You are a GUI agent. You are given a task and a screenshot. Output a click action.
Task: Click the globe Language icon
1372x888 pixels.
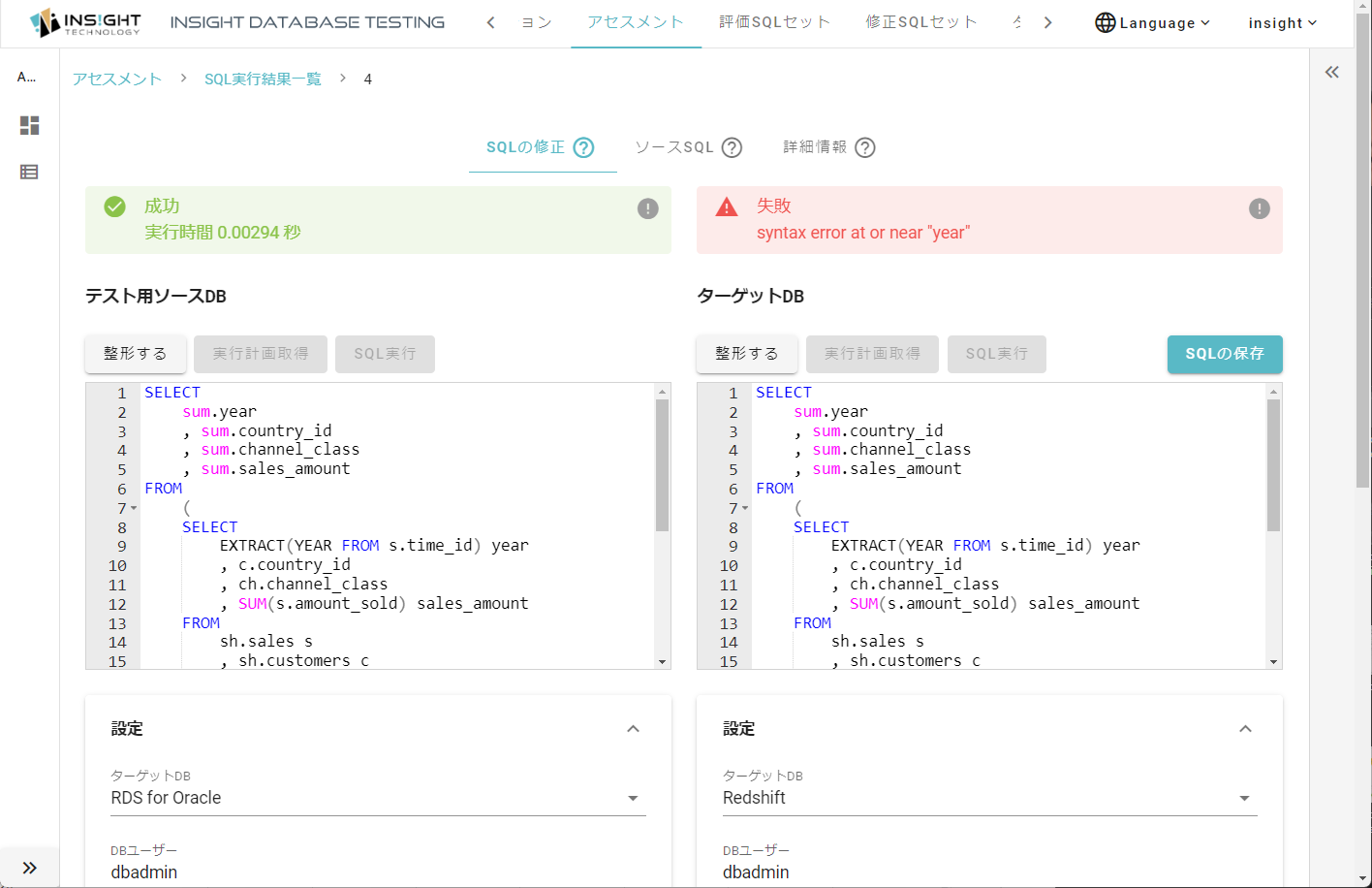click(1106, 22)
